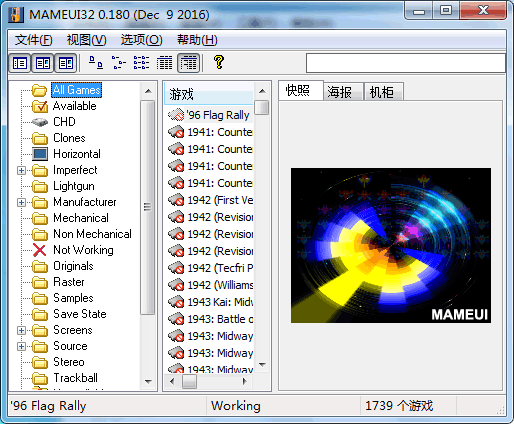This screenshot has height=424, width=514.
Task: Switch to the 快照 tab
Action: point(301,90)
